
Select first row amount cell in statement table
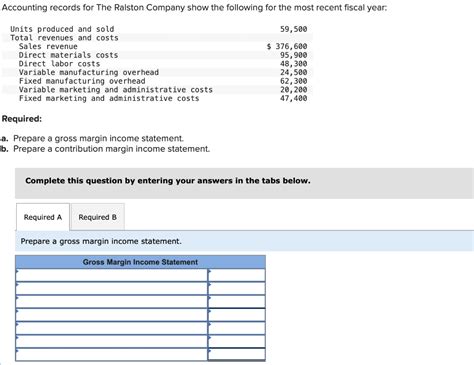[237, 275]
